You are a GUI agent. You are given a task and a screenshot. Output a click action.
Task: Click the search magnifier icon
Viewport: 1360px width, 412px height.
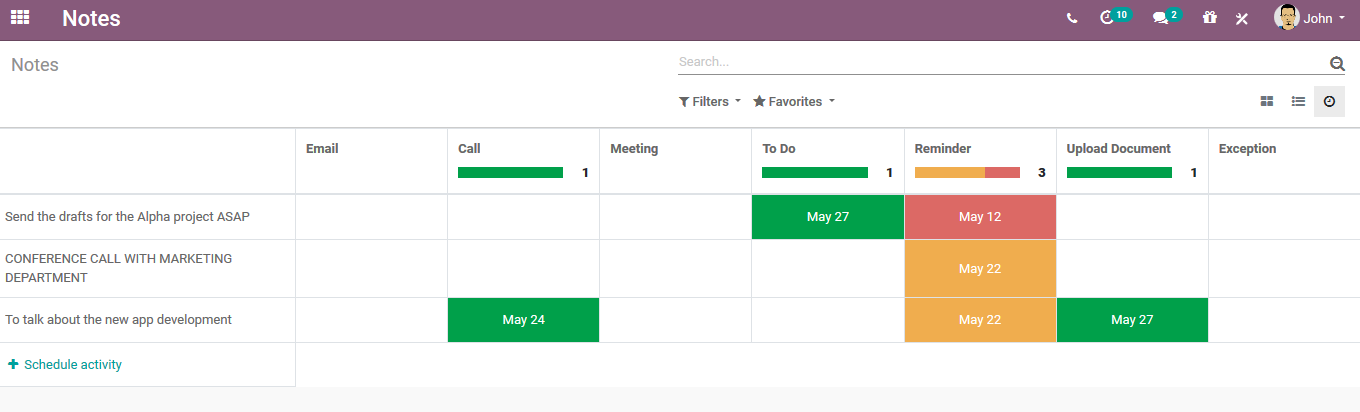tap(1337, 64)
